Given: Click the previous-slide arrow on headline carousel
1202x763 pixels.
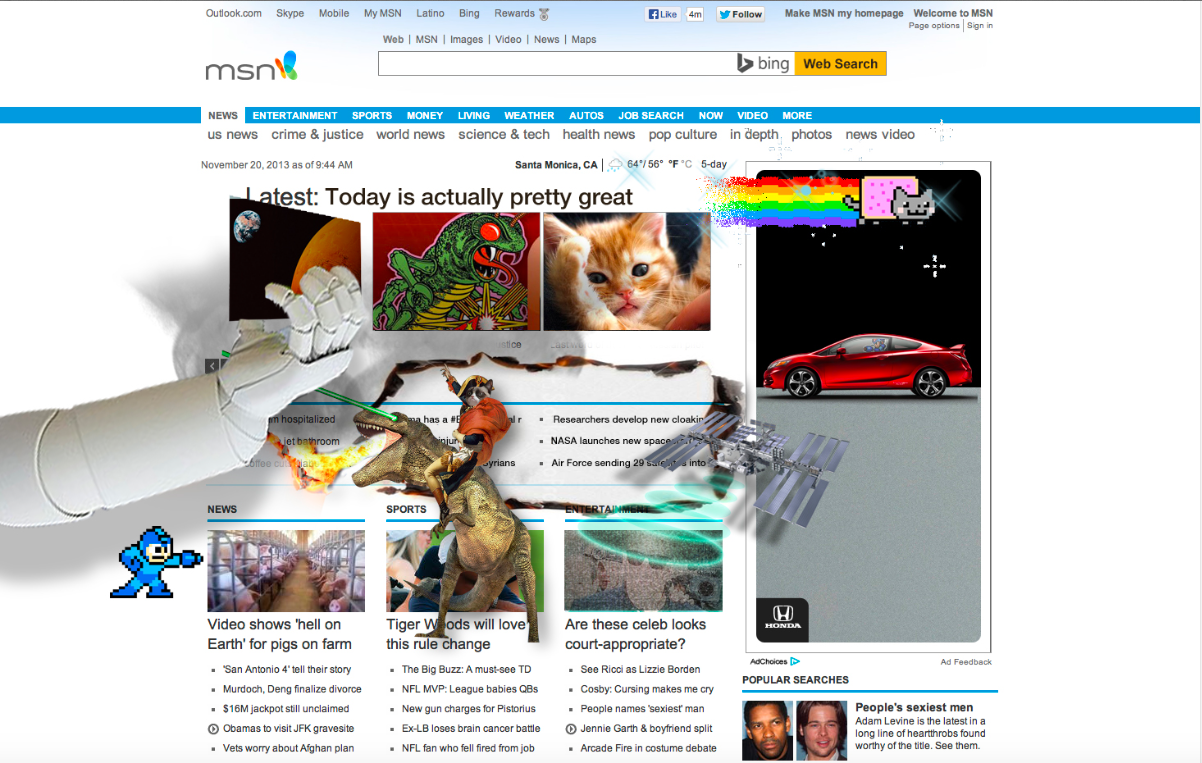Looking at the screenshot, I should 211,366.
